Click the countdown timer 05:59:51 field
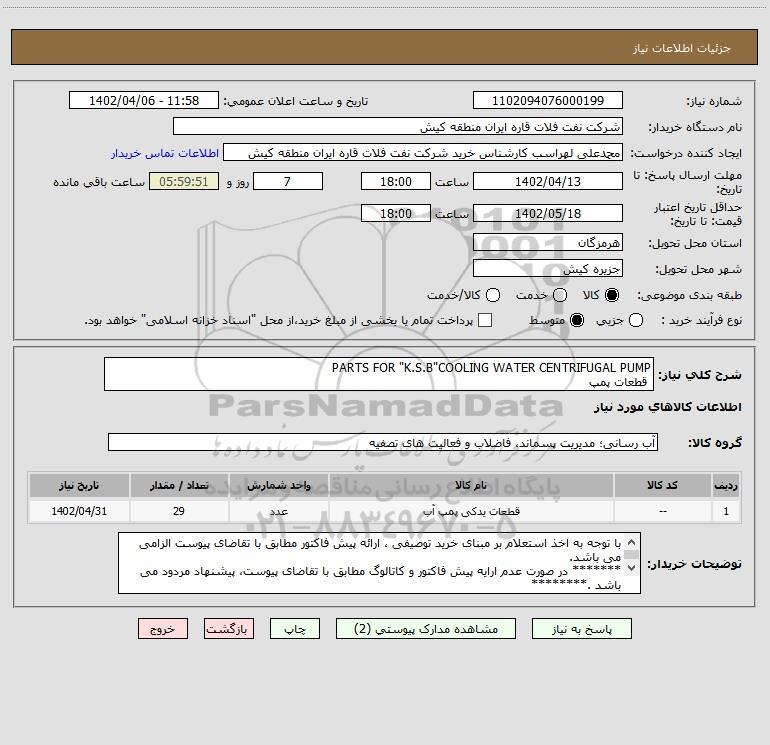The height and width of the screenshot is (745, 770). point(184,181)
